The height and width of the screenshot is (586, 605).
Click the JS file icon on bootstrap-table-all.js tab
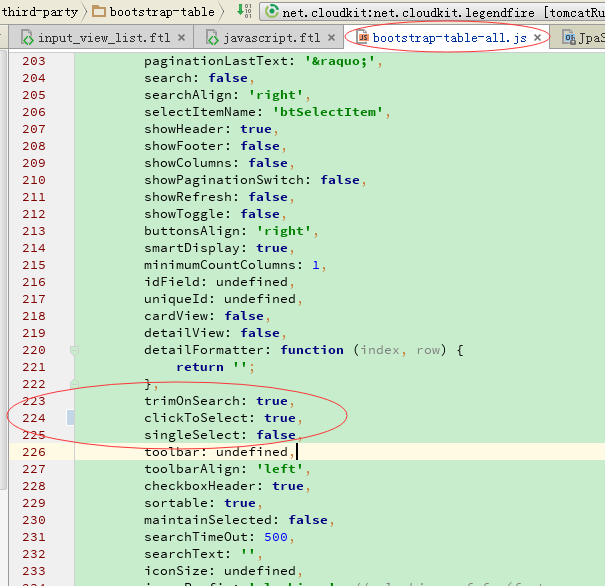click(x=363, y=37)
